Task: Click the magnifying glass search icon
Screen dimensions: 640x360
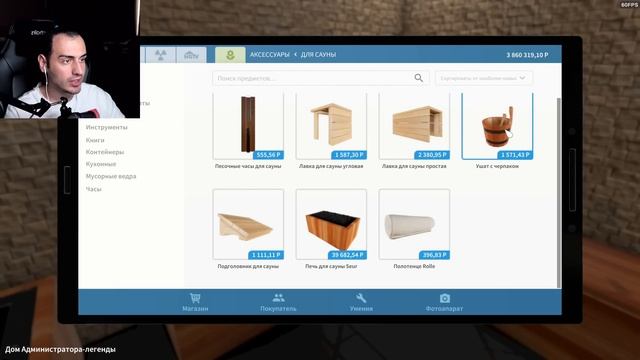Action: point(418,78)
